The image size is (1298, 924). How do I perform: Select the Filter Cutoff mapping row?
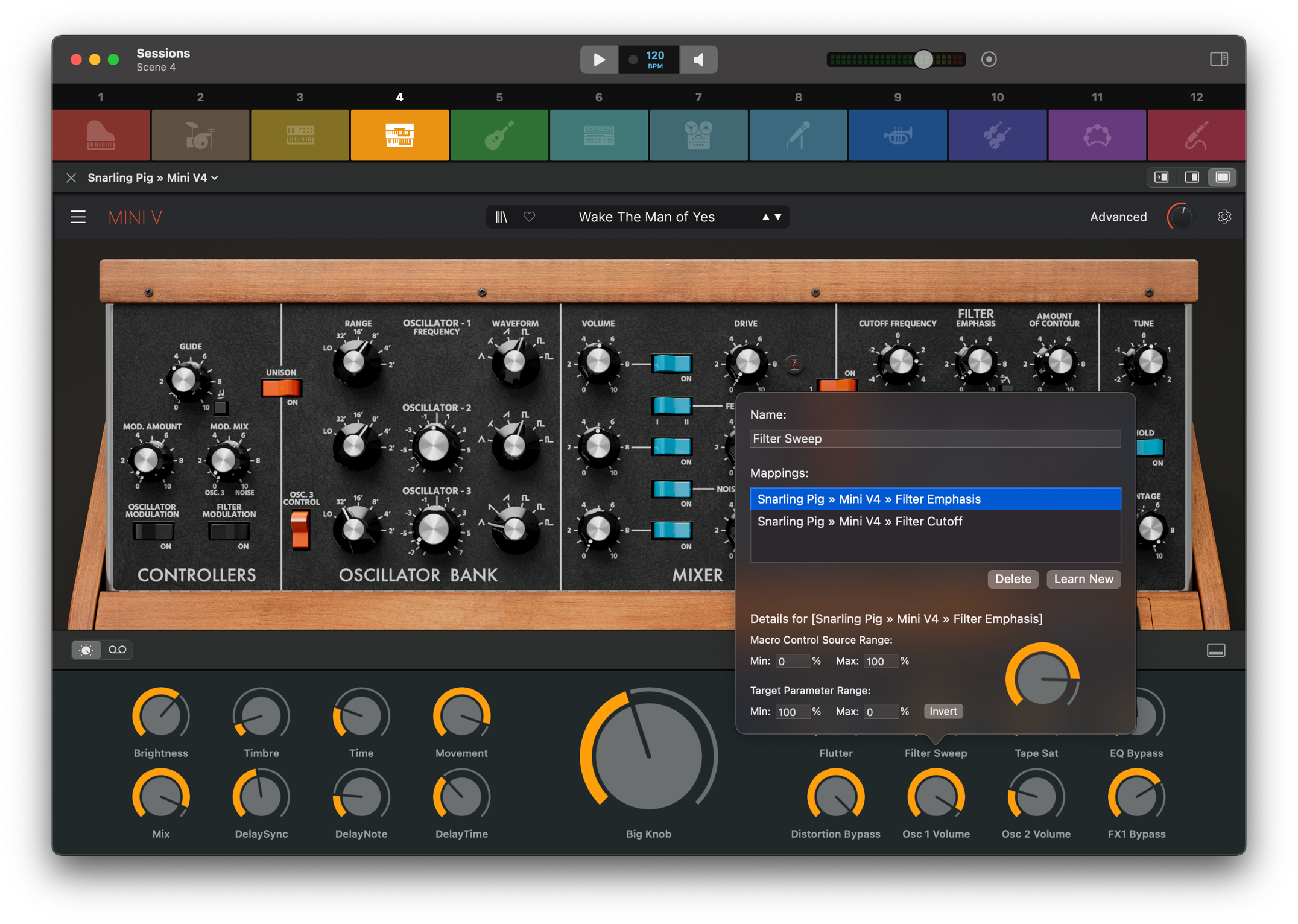(936, 521)
